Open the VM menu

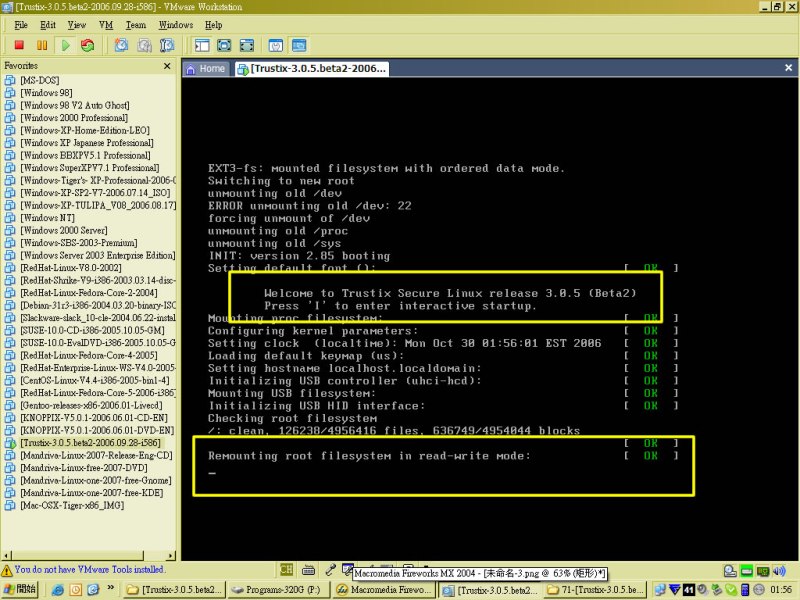[106, 25]
